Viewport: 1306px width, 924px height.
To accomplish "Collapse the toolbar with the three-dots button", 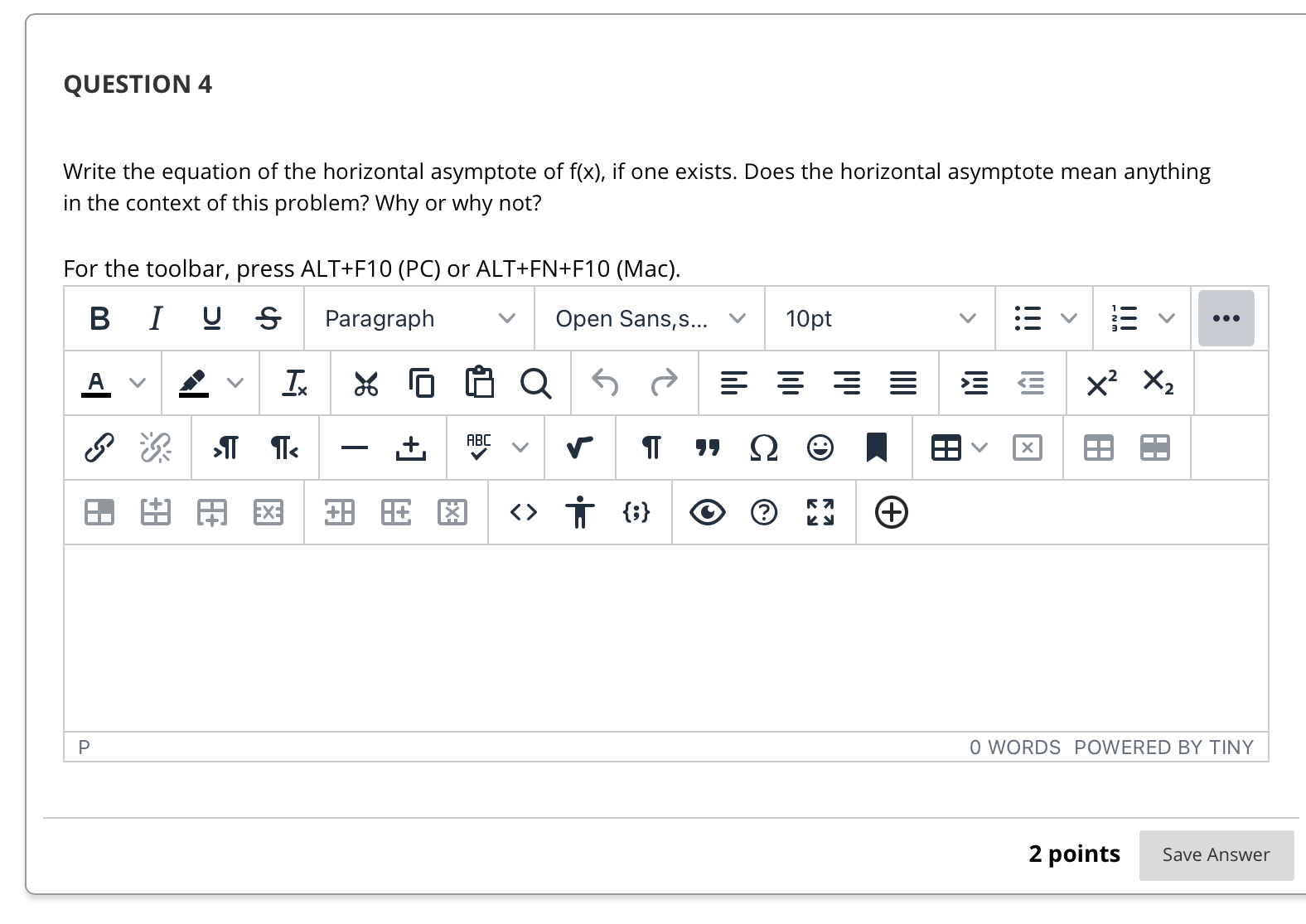I will 1226,318.
